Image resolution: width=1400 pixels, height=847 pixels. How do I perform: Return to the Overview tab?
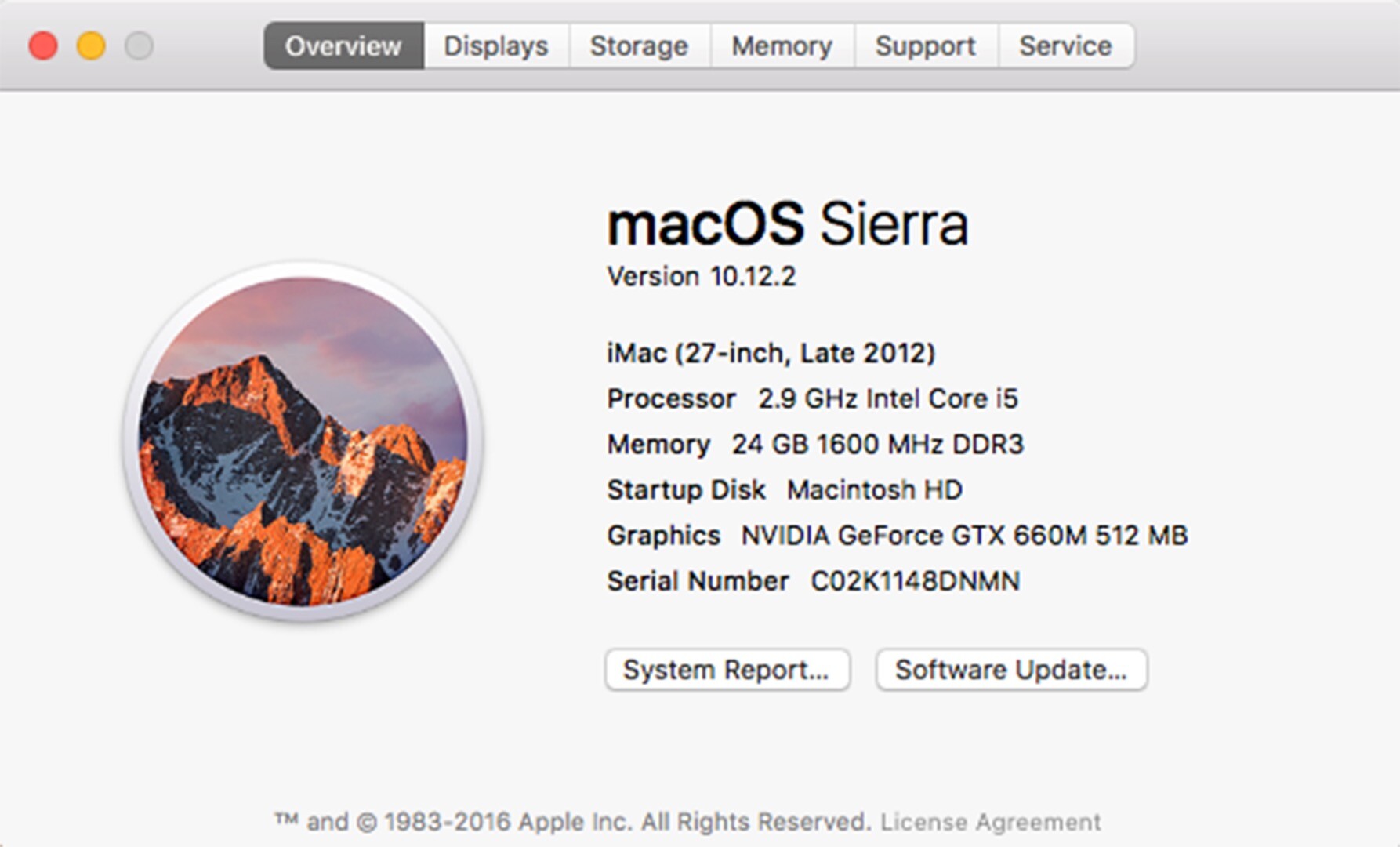pos(343,45)
